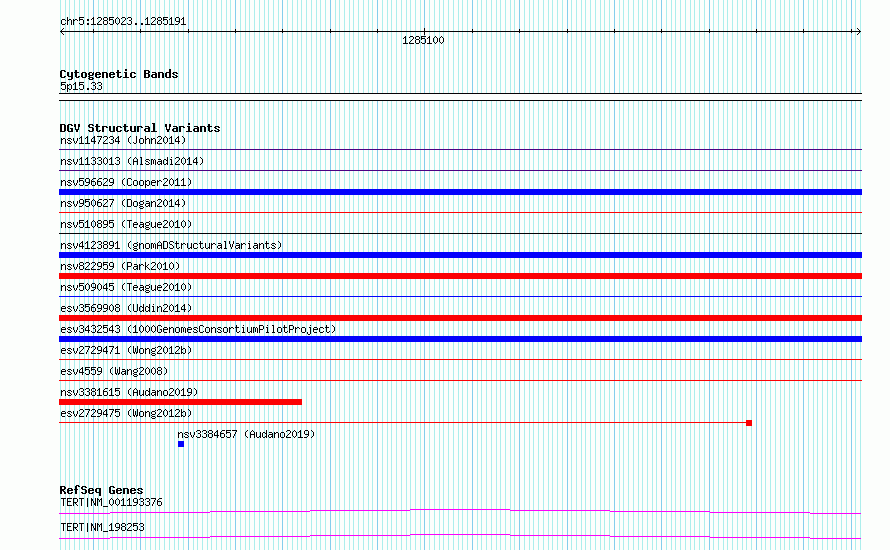Open nsv950627 (Dogan2014) variant label
The height and width of the screenshot is (550, 890).
coord(123,203)
